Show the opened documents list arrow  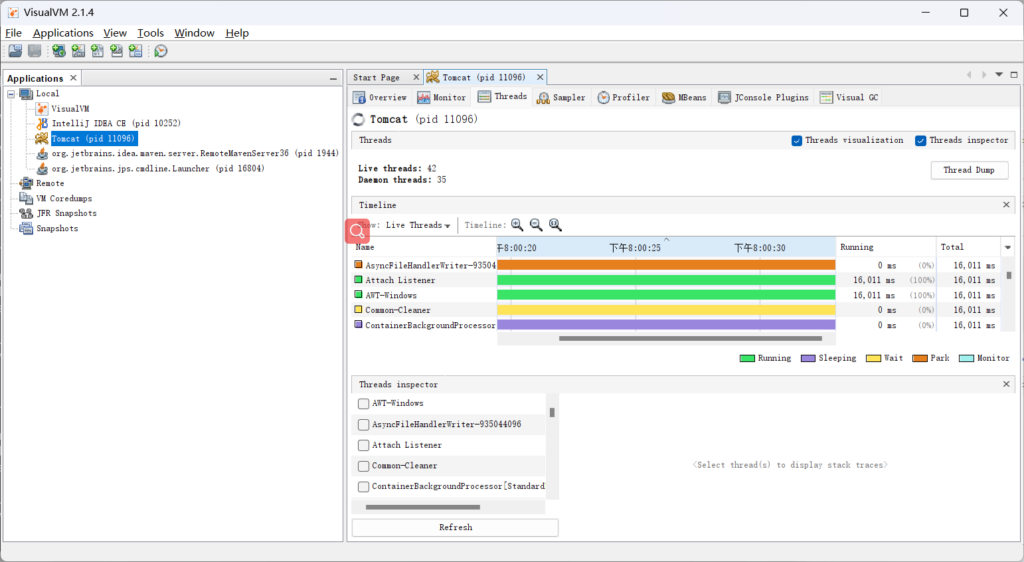[999, 75]
